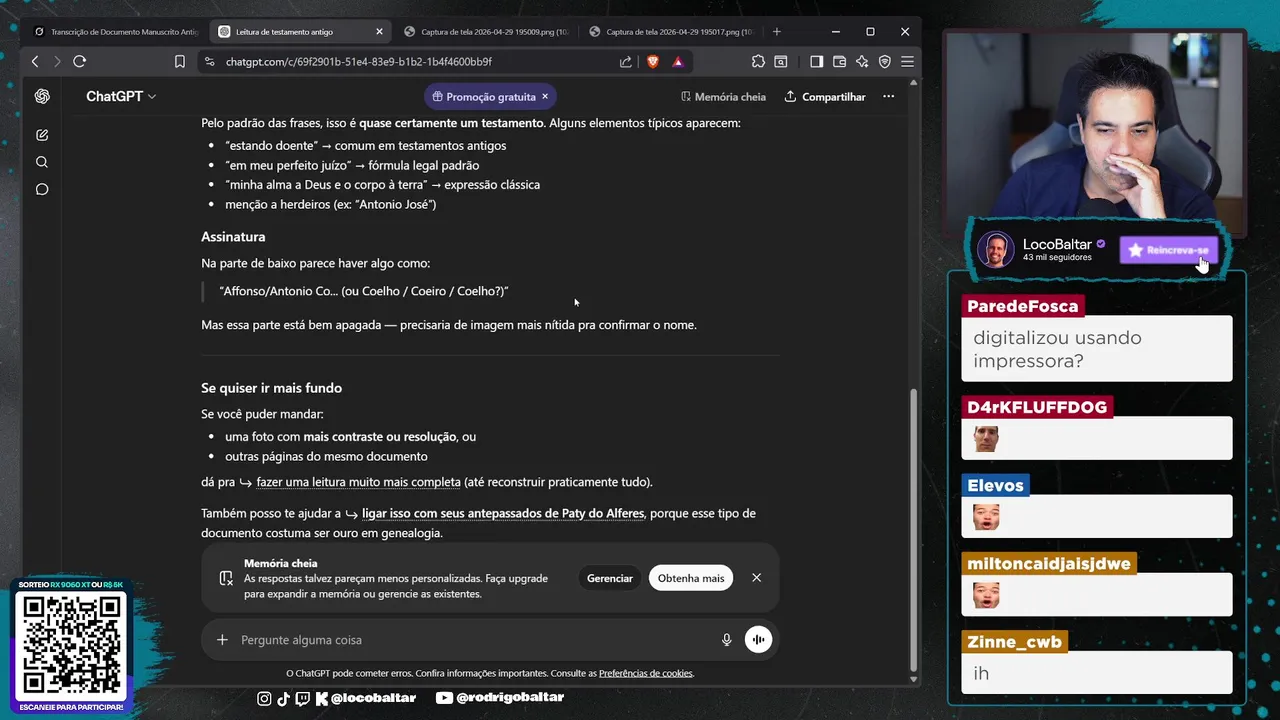Open browser main hamburger menu
This screenshot has height=720, width=1280.
(x=907, y=61)
